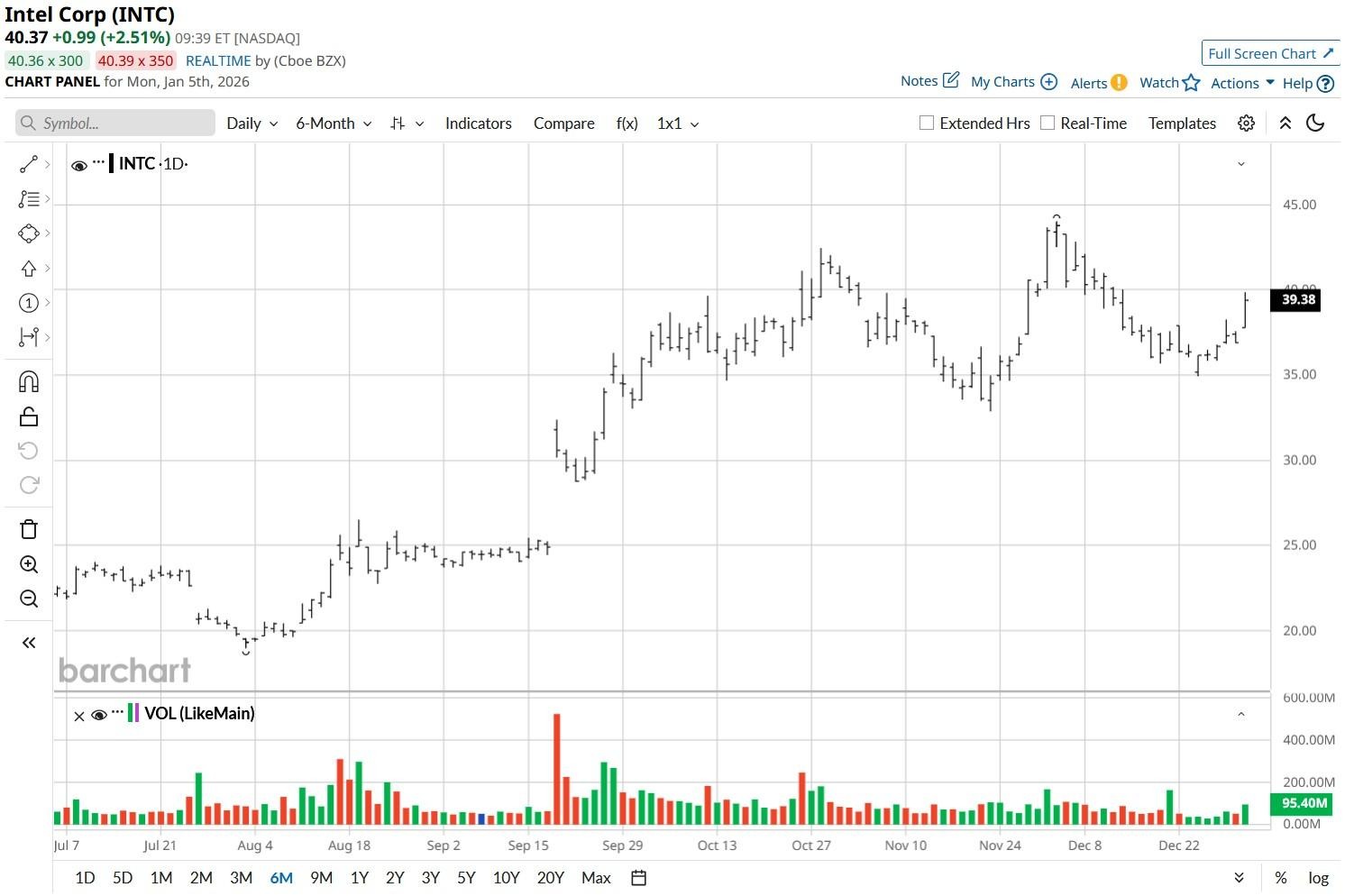This screenshot has width=1345, height=896.
Task: Click the 39.38 last price label
Action: click(1295, 300)
